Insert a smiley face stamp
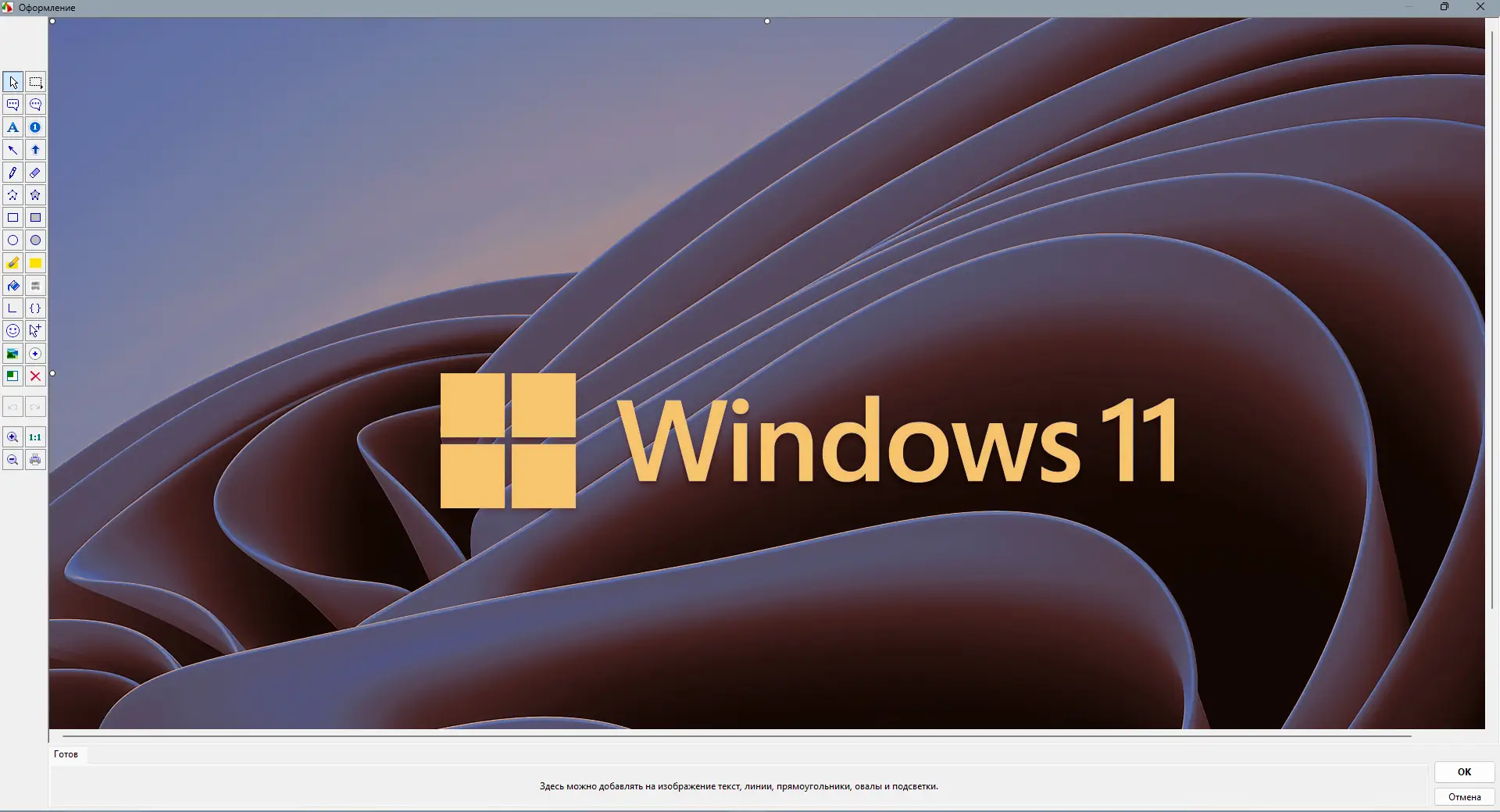 [x=12, y=331]
